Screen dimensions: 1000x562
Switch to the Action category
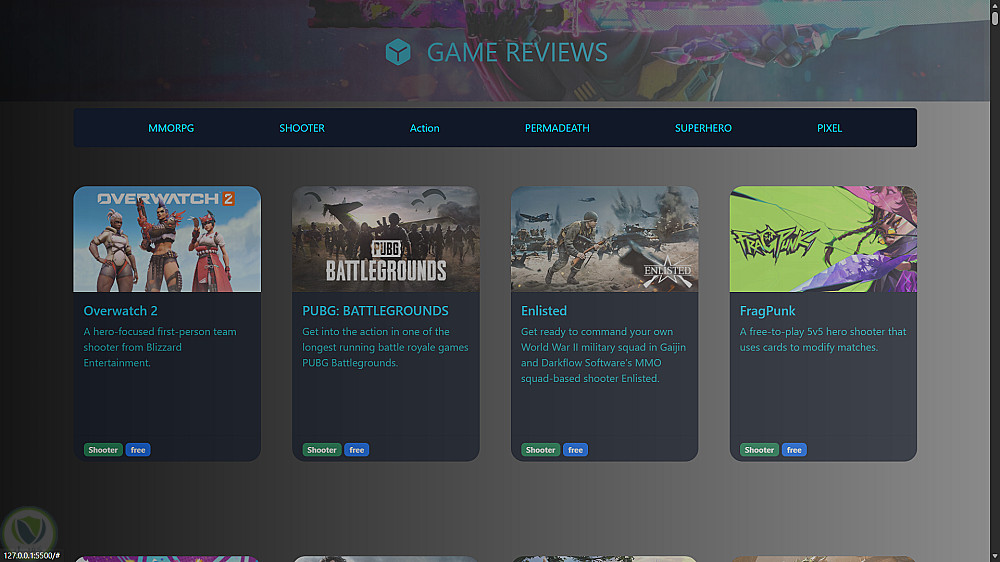pos(424,128)
